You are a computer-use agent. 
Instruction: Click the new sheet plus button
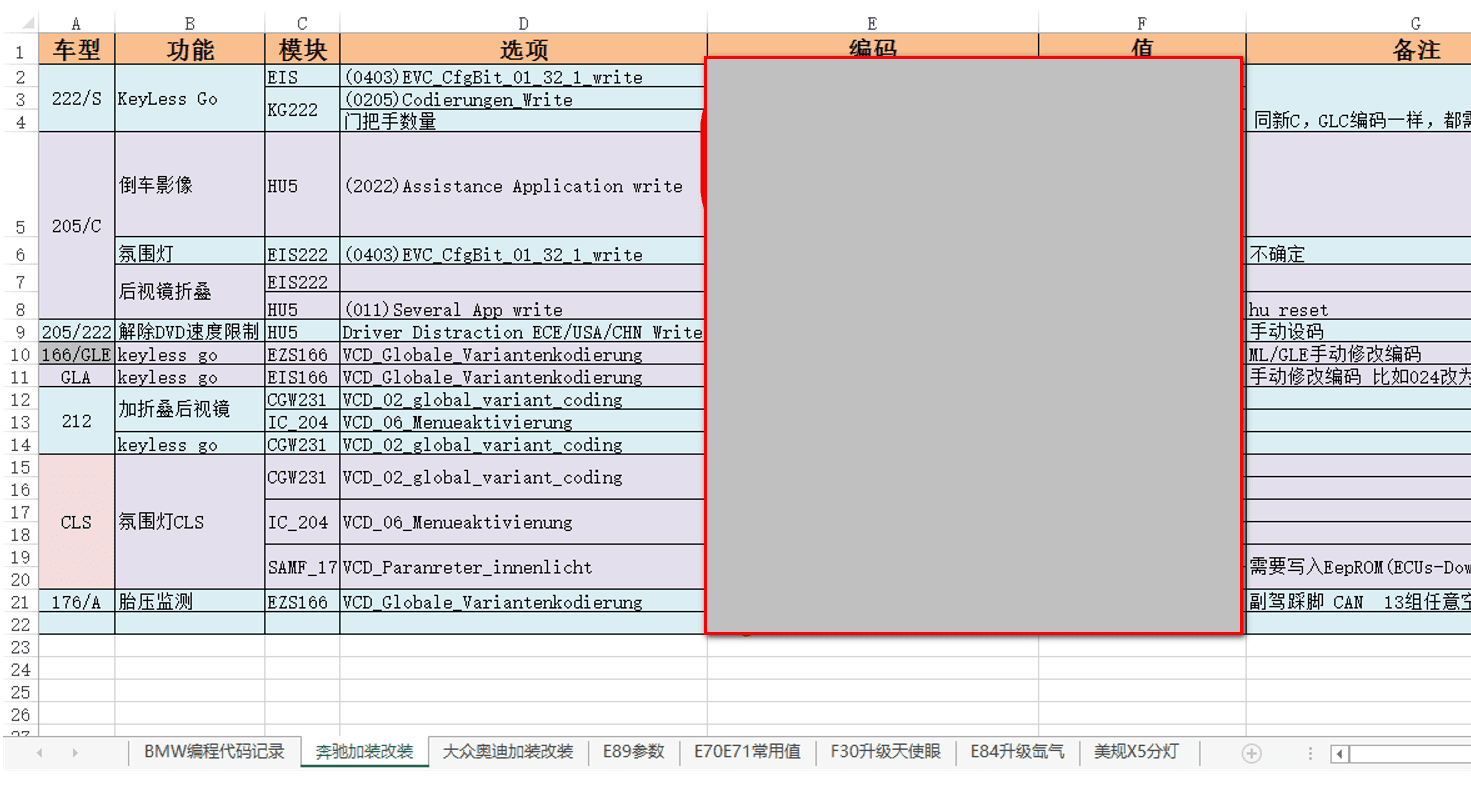pyautogui.click(x=1251, y=753)
